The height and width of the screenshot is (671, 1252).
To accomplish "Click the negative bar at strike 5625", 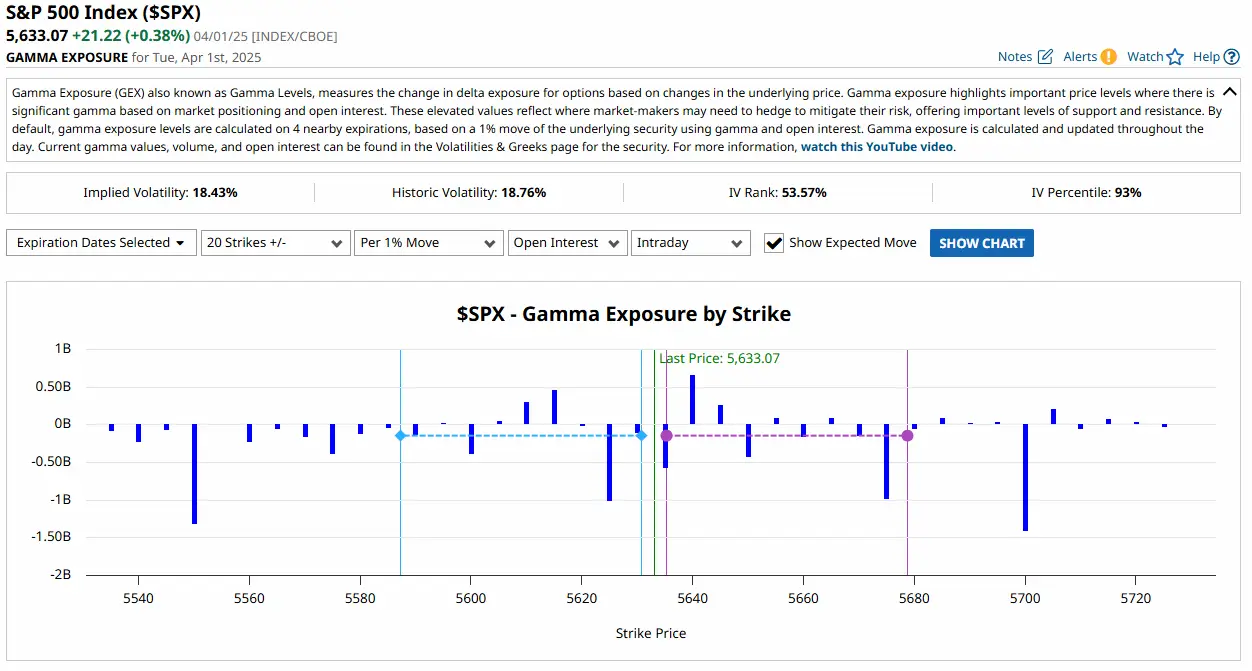I will pos(609,462).
